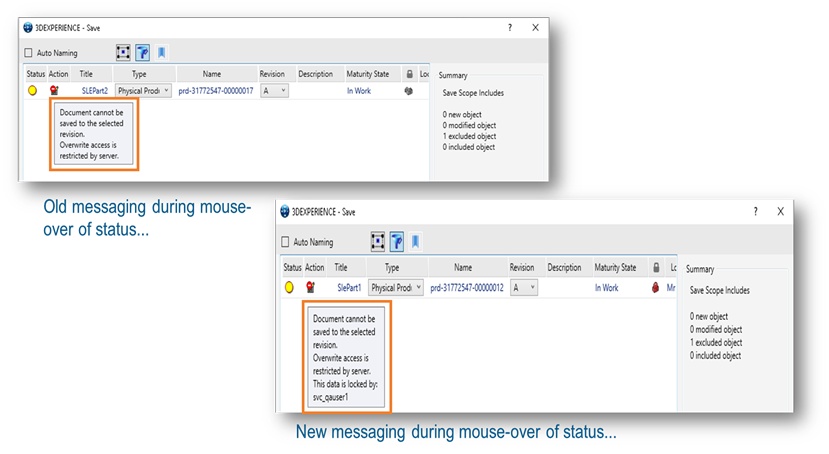Viewport: 829px width, 454px height.
Task: Click name prd-31772547-00000017
Action: point(216,91)
